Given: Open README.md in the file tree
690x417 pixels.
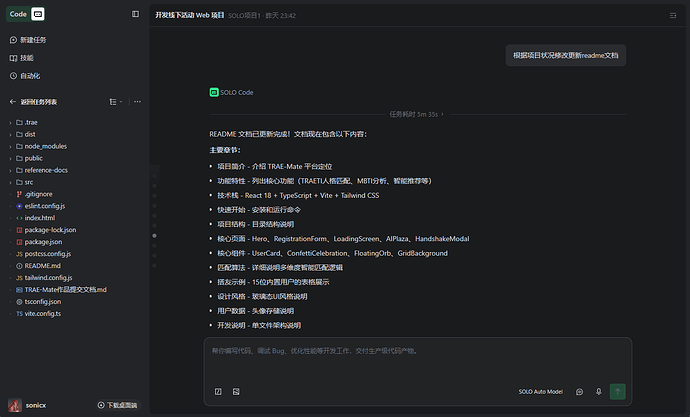Looking at the screenshot, I should click(38, 266).
